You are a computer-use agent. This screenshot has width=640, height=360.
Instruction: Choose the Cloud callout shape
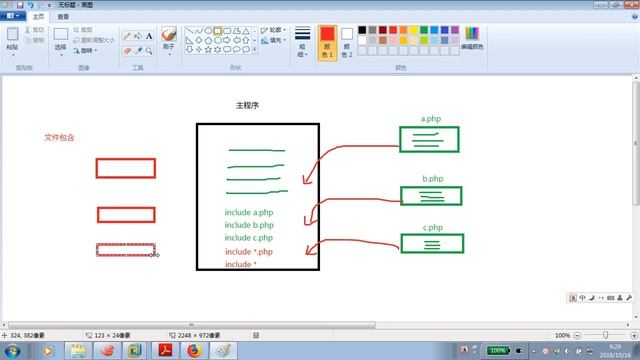pyautogui.click(x=246, y=50)
